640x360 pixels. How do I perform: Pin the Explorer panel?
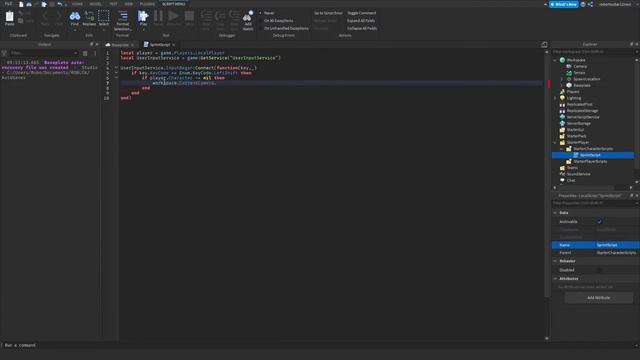tap(631, 44)
